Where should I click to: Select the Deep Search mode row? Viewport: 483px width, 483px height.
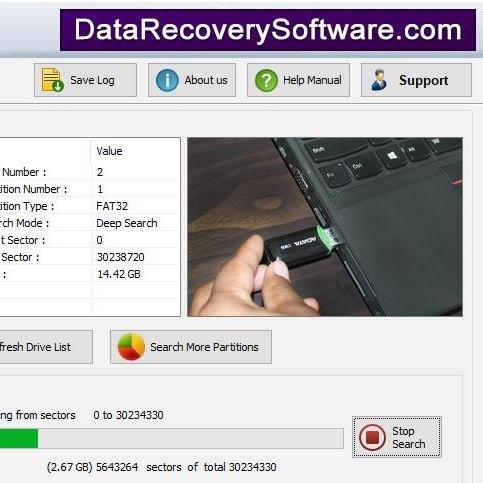pyautogui.click(x=90, y=223)
